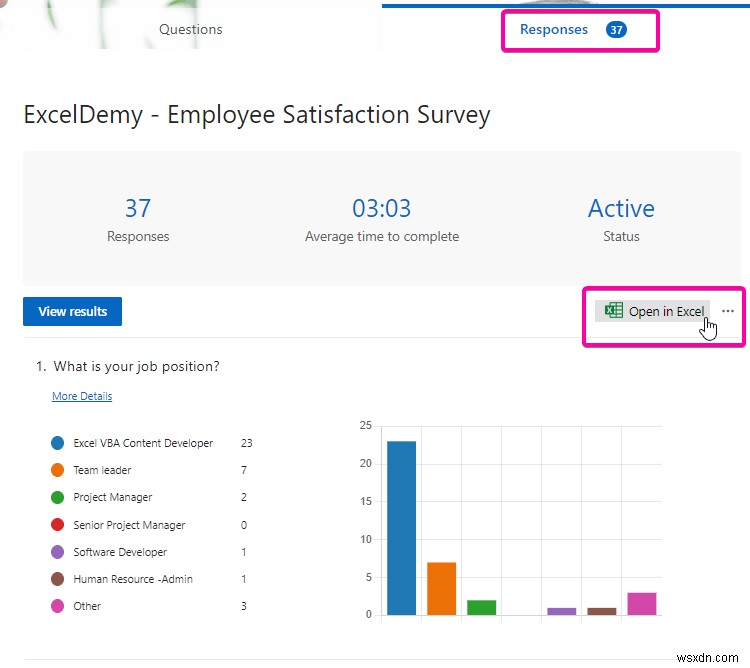
Task: Click the green Project Manager legend dot
Action: 56,497
